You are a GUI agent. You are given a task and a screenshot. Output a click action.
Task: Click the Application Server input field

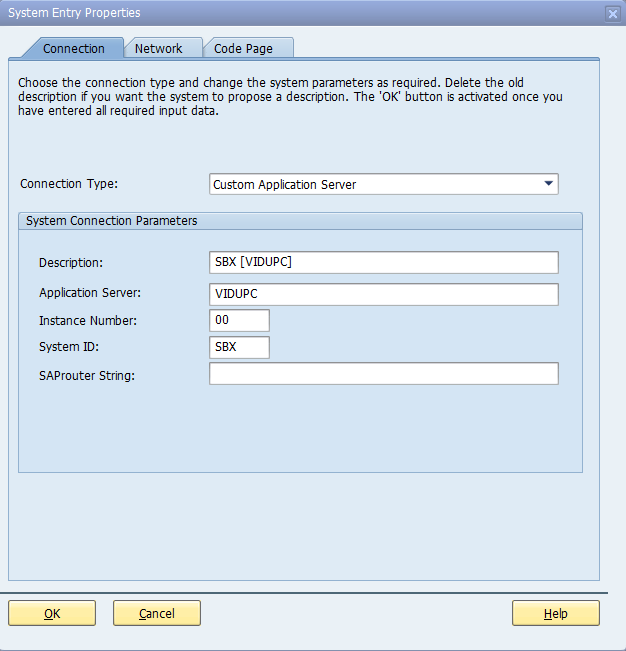pyautogui.click(x=384, y=294)
